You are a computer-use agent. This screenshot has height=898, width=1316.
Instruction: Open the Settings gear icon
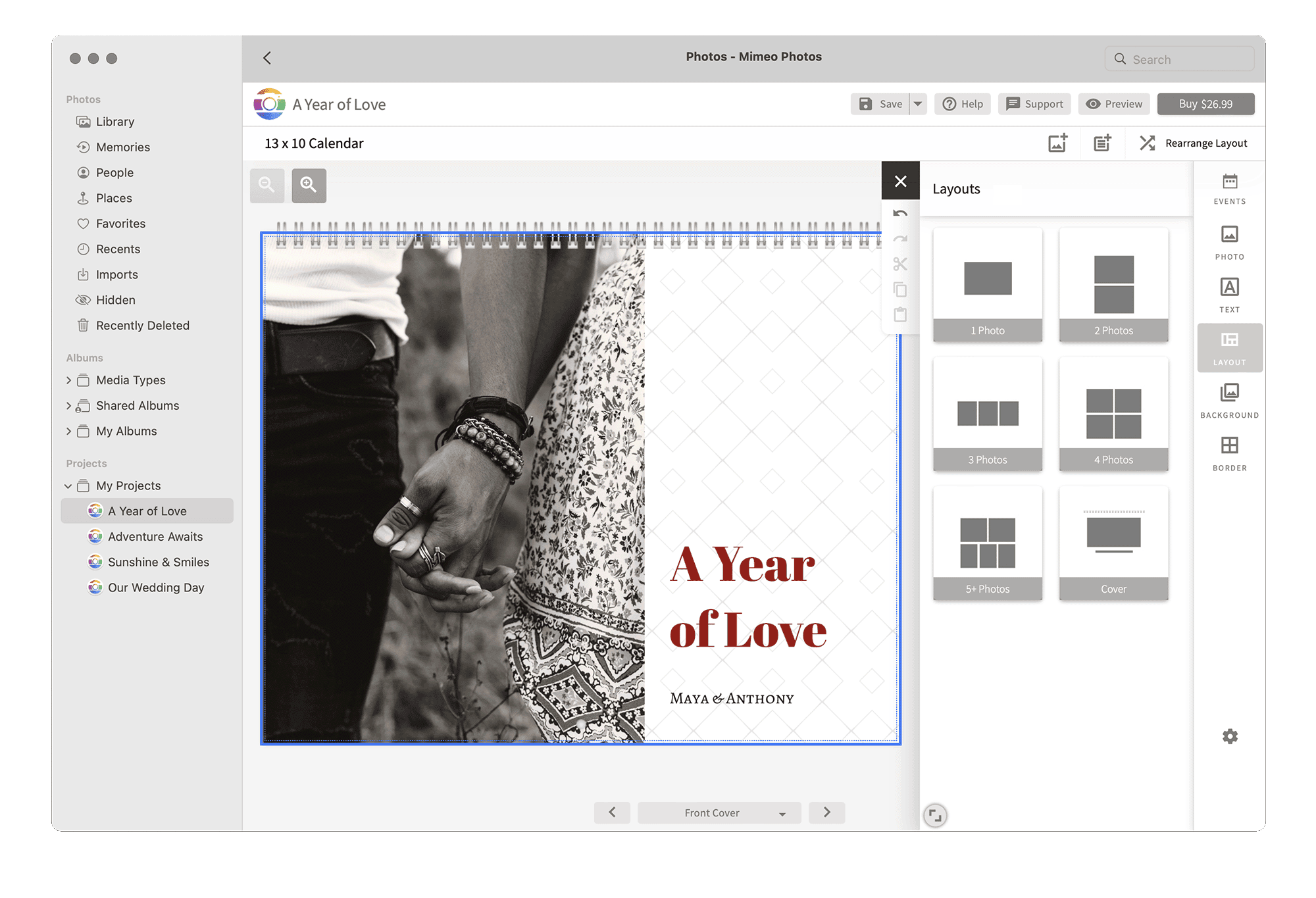[1229, 736]
